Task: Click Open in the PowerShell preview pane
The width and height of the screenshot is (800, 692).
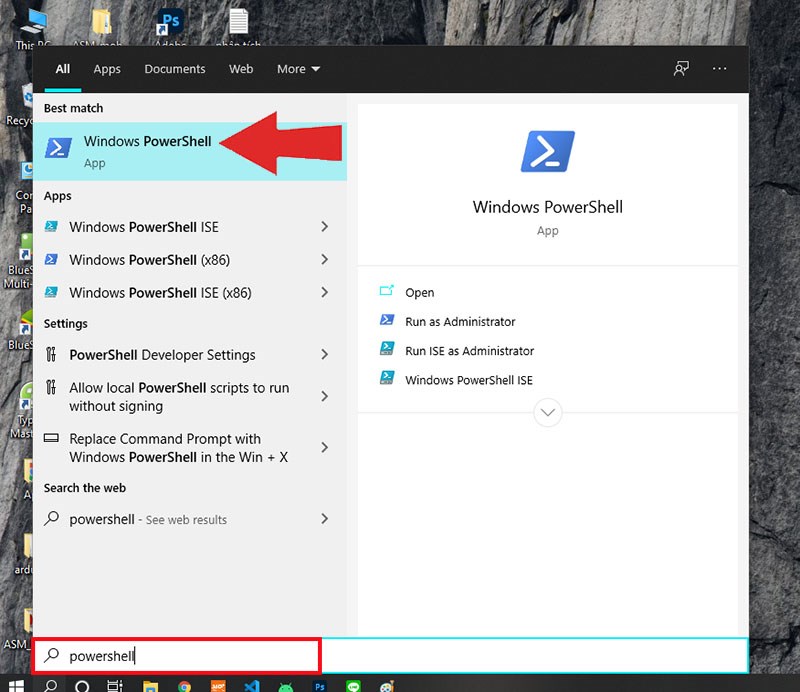Action: coord(419,292)
